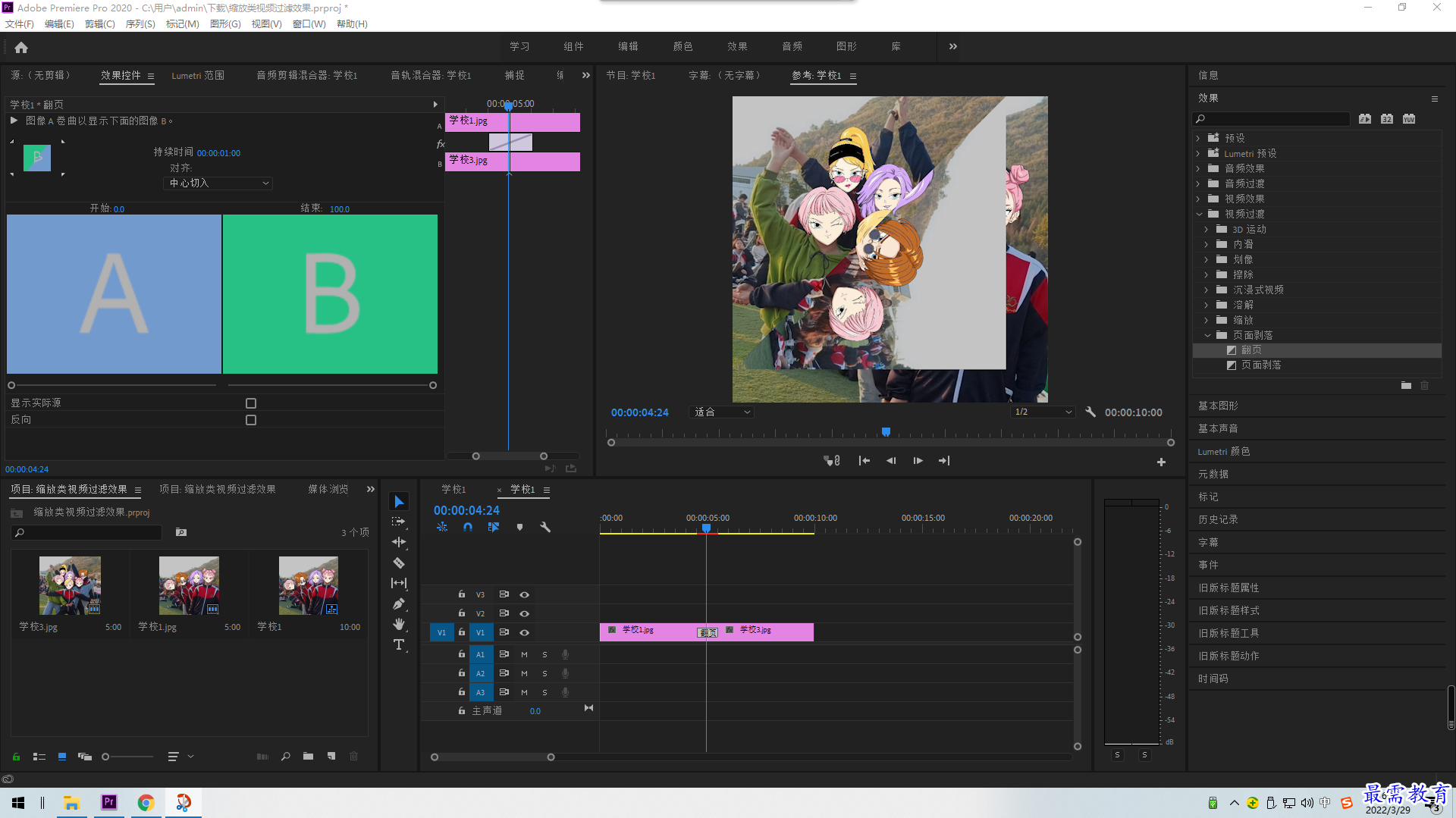Click the new item icon in project panel
Image resolution: width=1456 pixels, height=818 pixels.
tap(331, 757)
